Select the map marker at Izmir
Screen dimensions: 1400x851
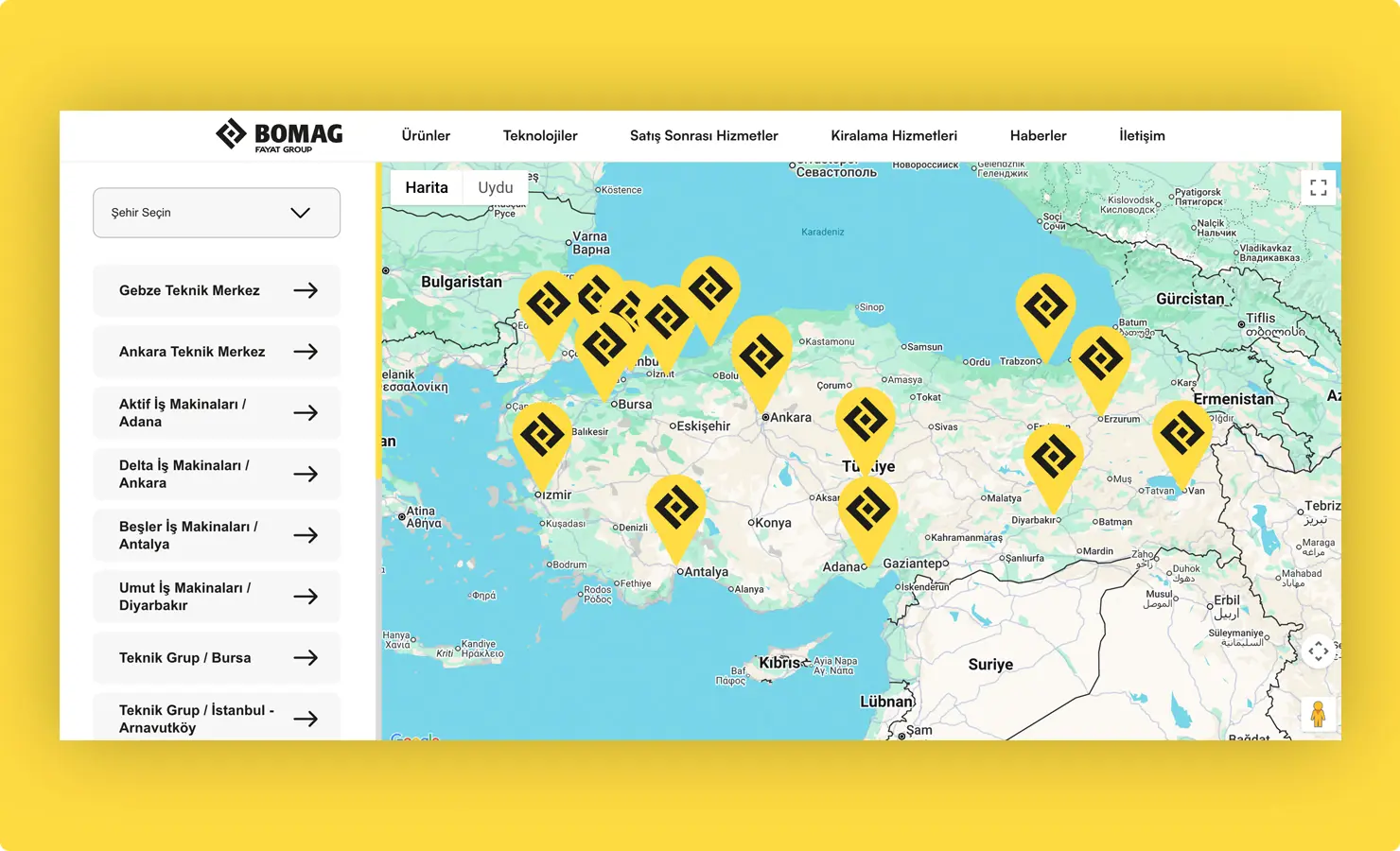coord(542,437)
